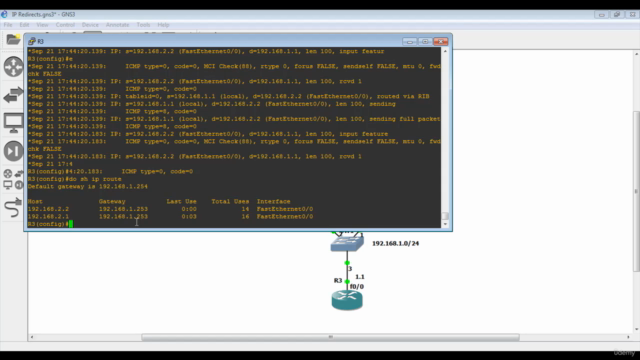Image resolution: width=640 pixels, height=360 pixels.
Task: Click the canvas horizontal scrollbar thumb
Action: 330,337
